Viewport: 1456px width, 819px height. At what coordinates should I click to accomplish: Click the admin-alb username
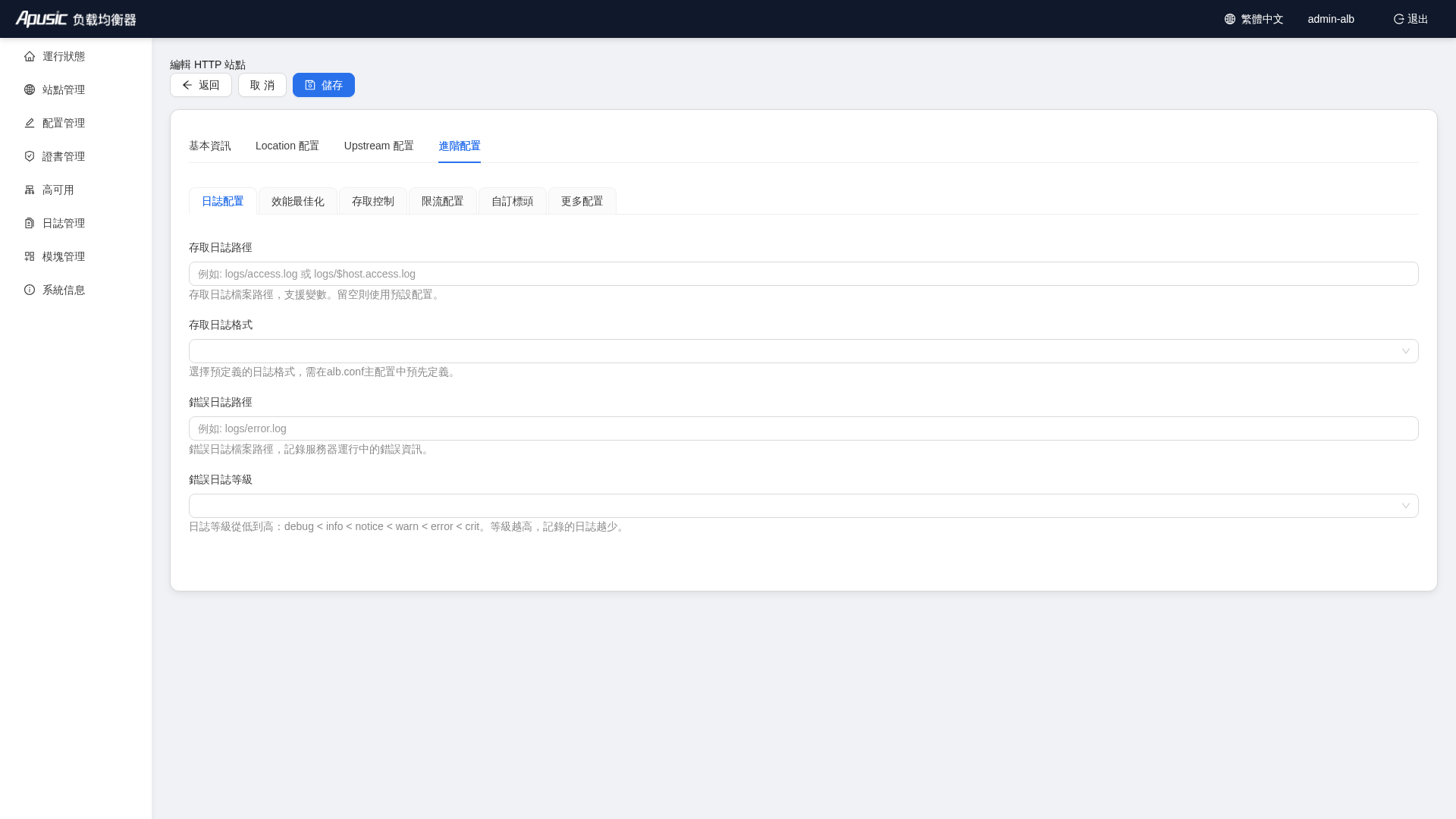[1331, 19]
